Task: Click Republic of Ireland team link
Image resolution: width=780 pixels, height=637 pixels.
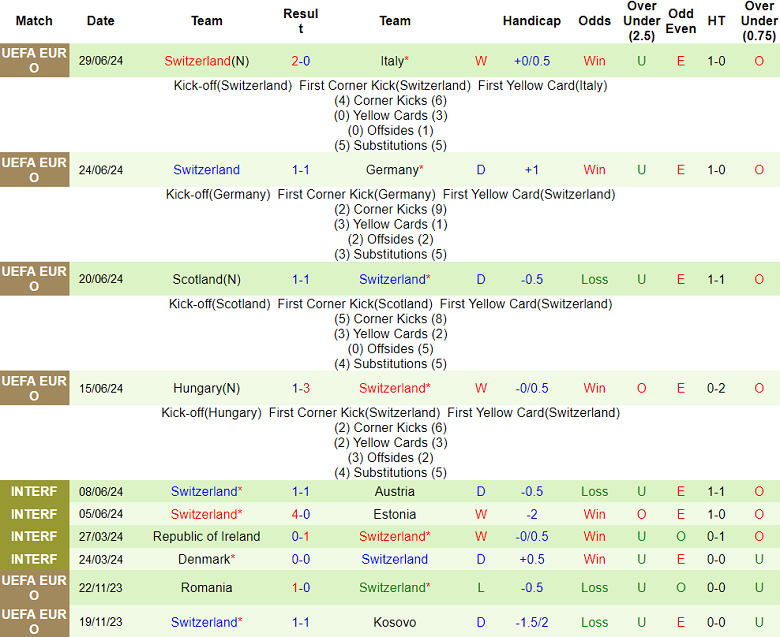Action: (x=207, y=537)
